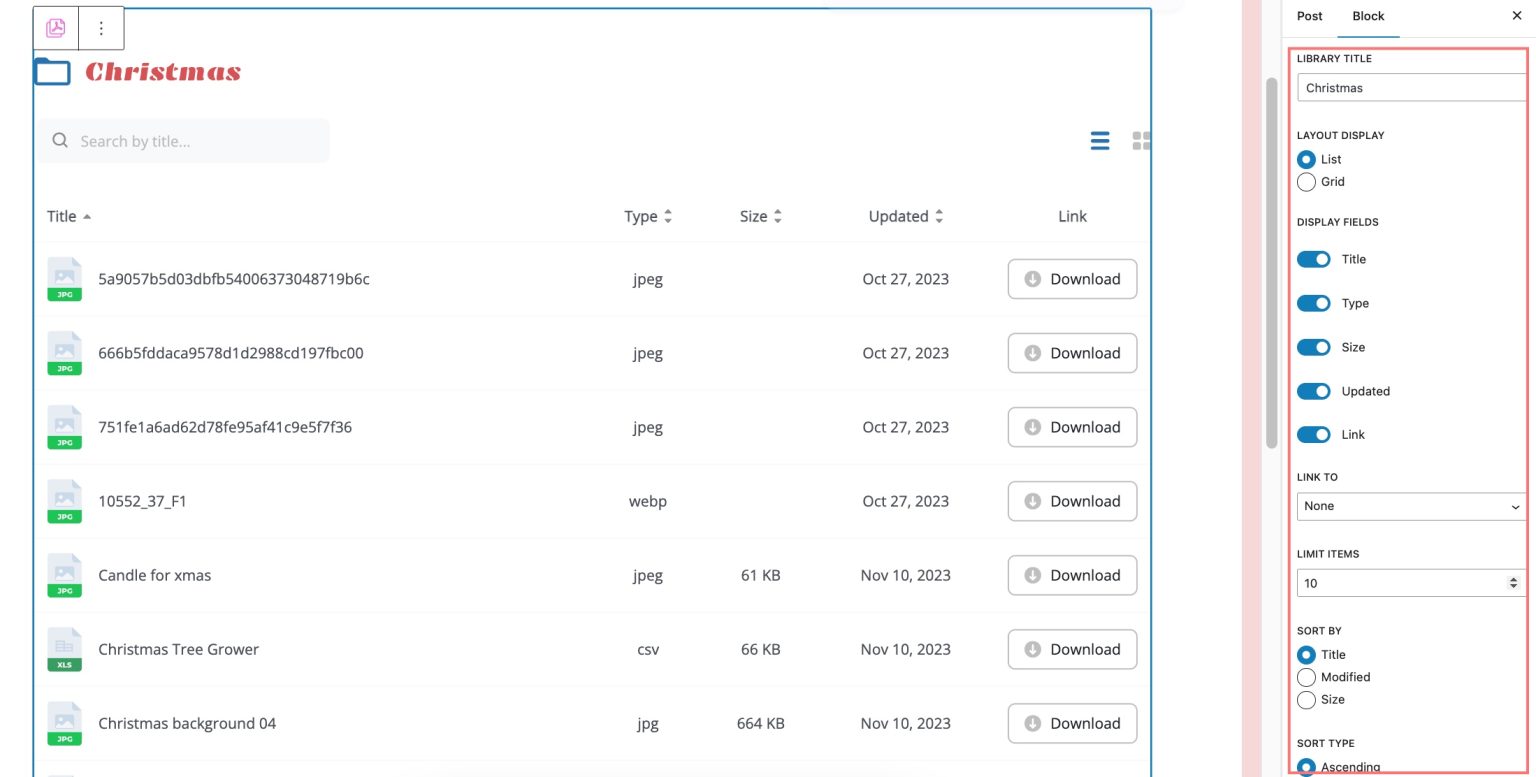Switch to the Post tab
Viewport: 1536px width, 777px height.
point(1309,16)
